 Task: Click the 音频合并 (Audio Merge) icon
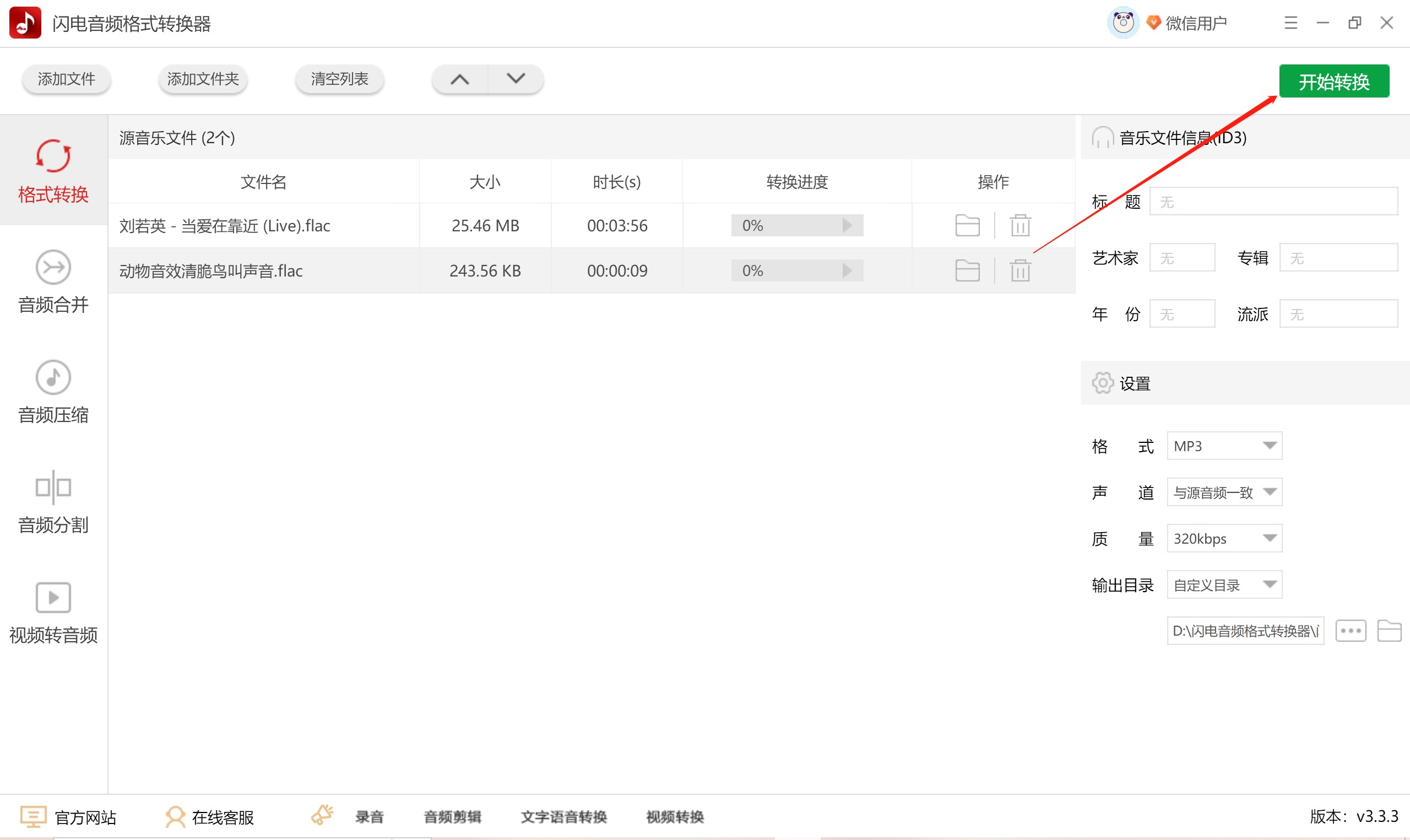pos(55,280)
